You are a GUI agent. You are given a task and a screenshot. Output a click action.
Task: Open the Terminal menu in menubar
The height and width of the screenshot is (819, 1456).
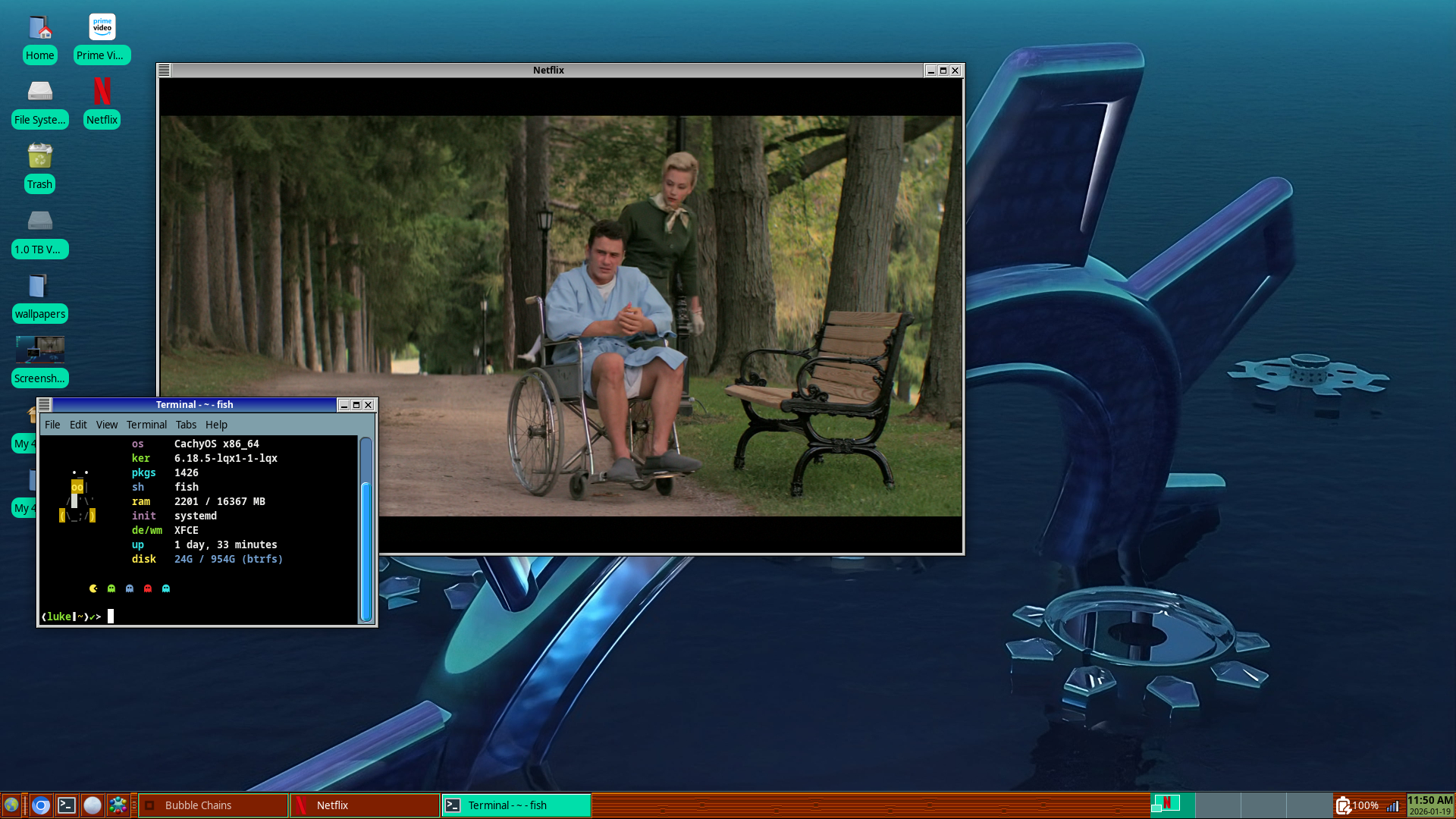[146, 425]
